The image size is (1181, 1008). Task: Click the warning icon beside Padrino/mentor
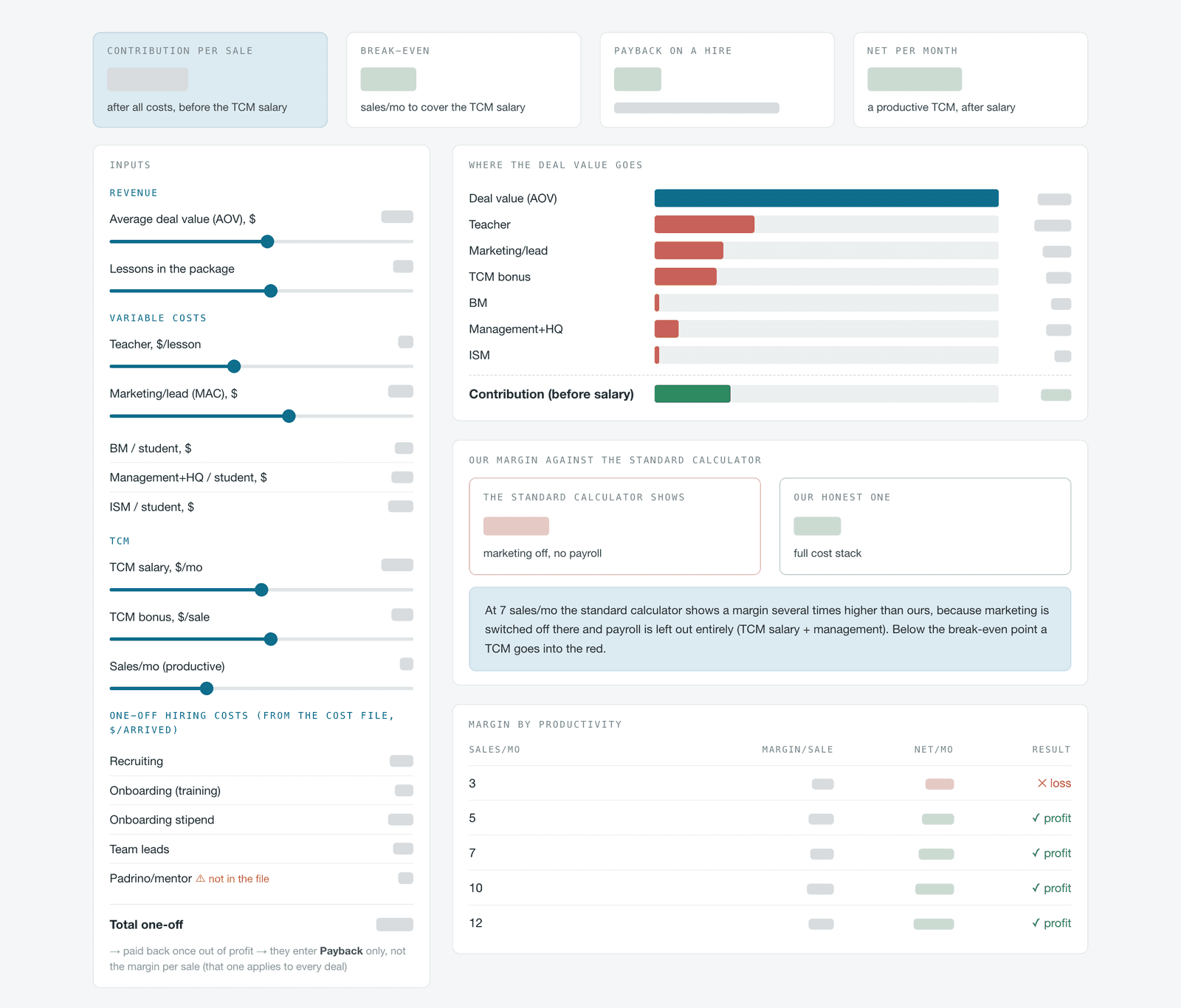click(x=200, y=878)
